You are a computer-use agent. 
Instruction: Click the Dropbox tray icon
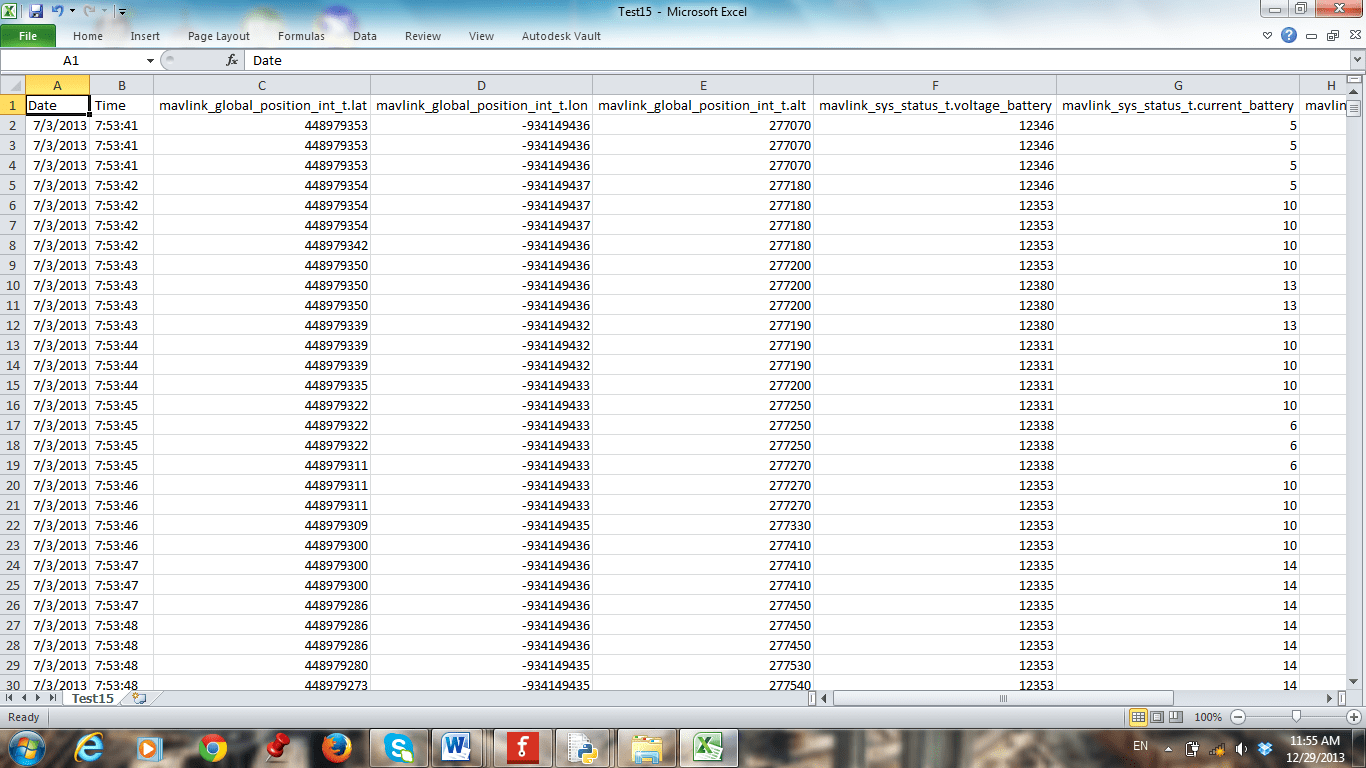coord(1265,748)
